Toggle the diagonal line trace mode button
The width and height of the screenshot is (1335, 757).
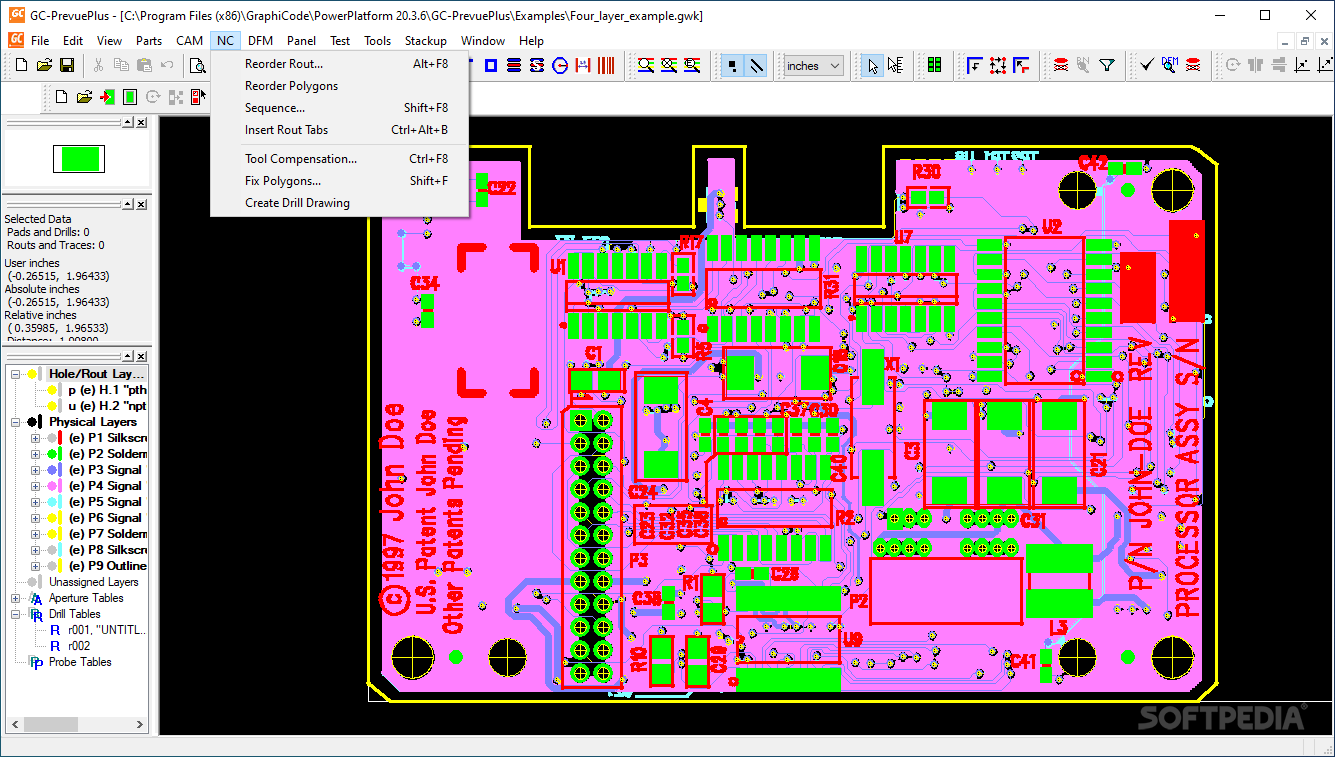pos(757,66)
